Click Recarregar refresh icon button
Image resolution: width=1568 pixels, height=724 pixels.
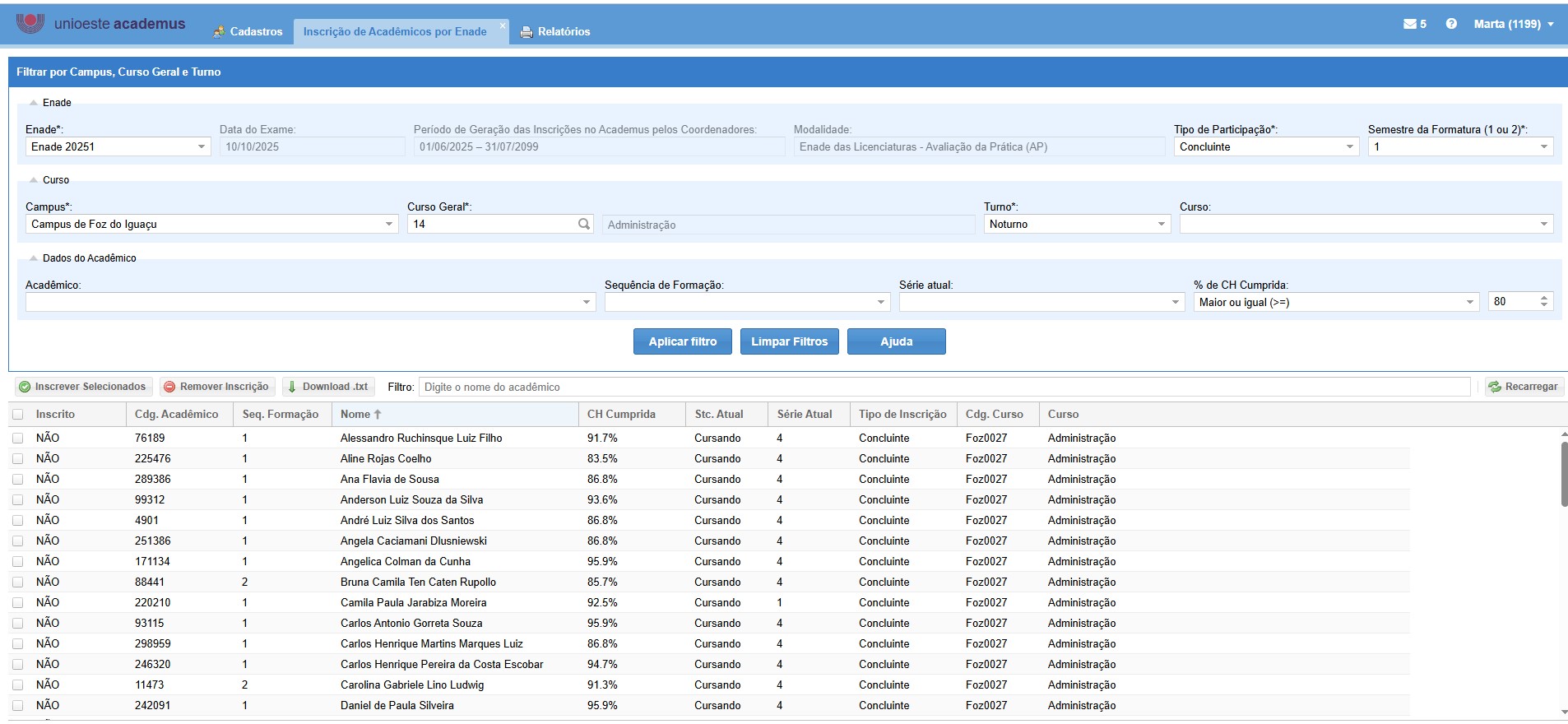pos(1523,387)
